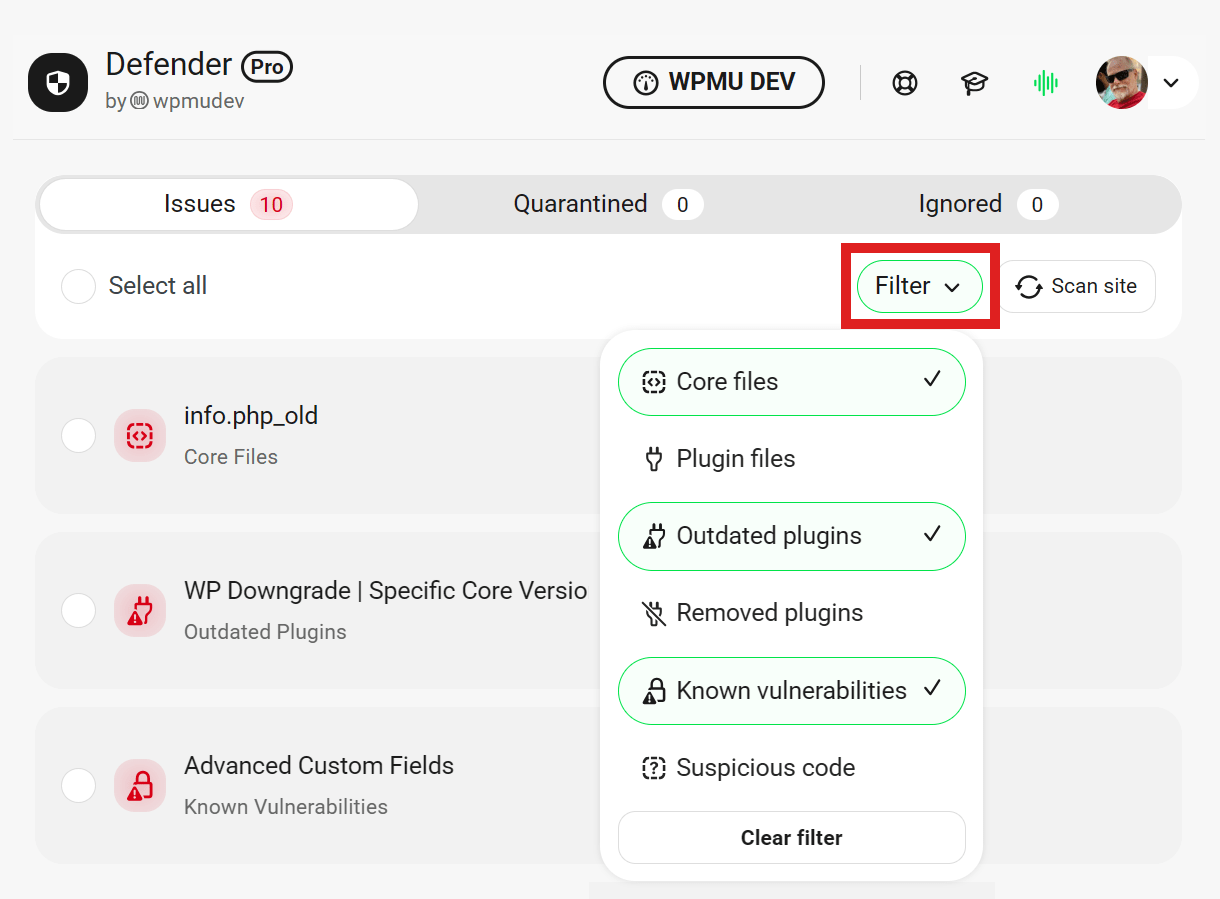Open the Advanced Custom Fields issue title
This screenshot has height=899, width=1220.
pos(319,766)
